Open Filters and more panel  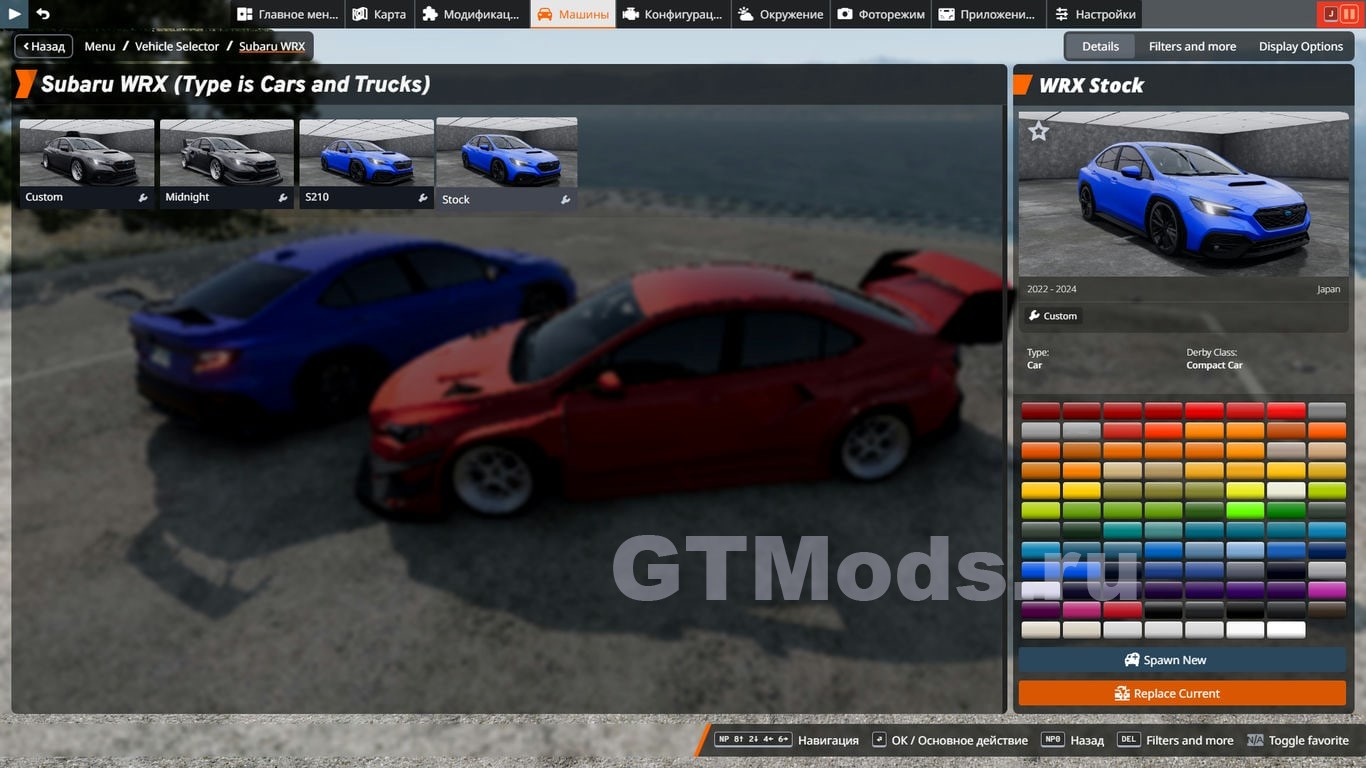[x=1192, y=46]
